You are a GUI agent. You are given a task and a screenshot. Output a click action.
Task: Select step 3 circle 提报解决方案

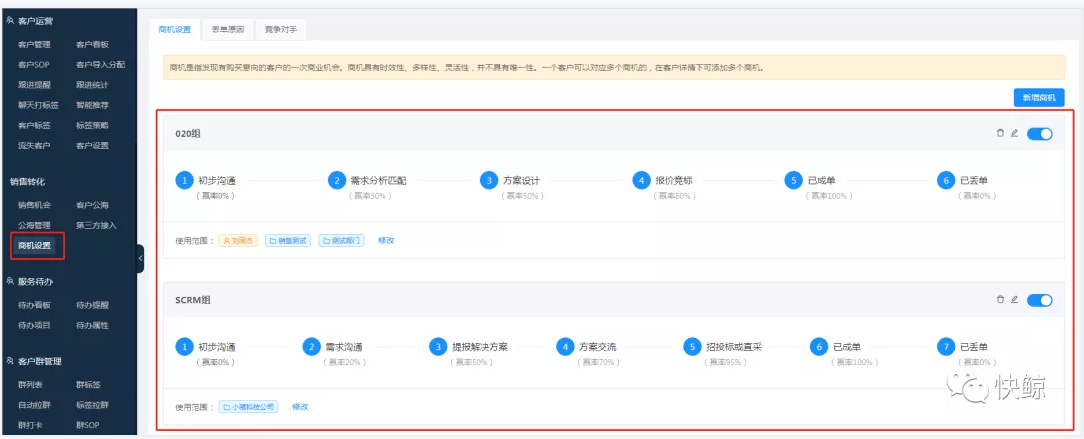(438, 346)
